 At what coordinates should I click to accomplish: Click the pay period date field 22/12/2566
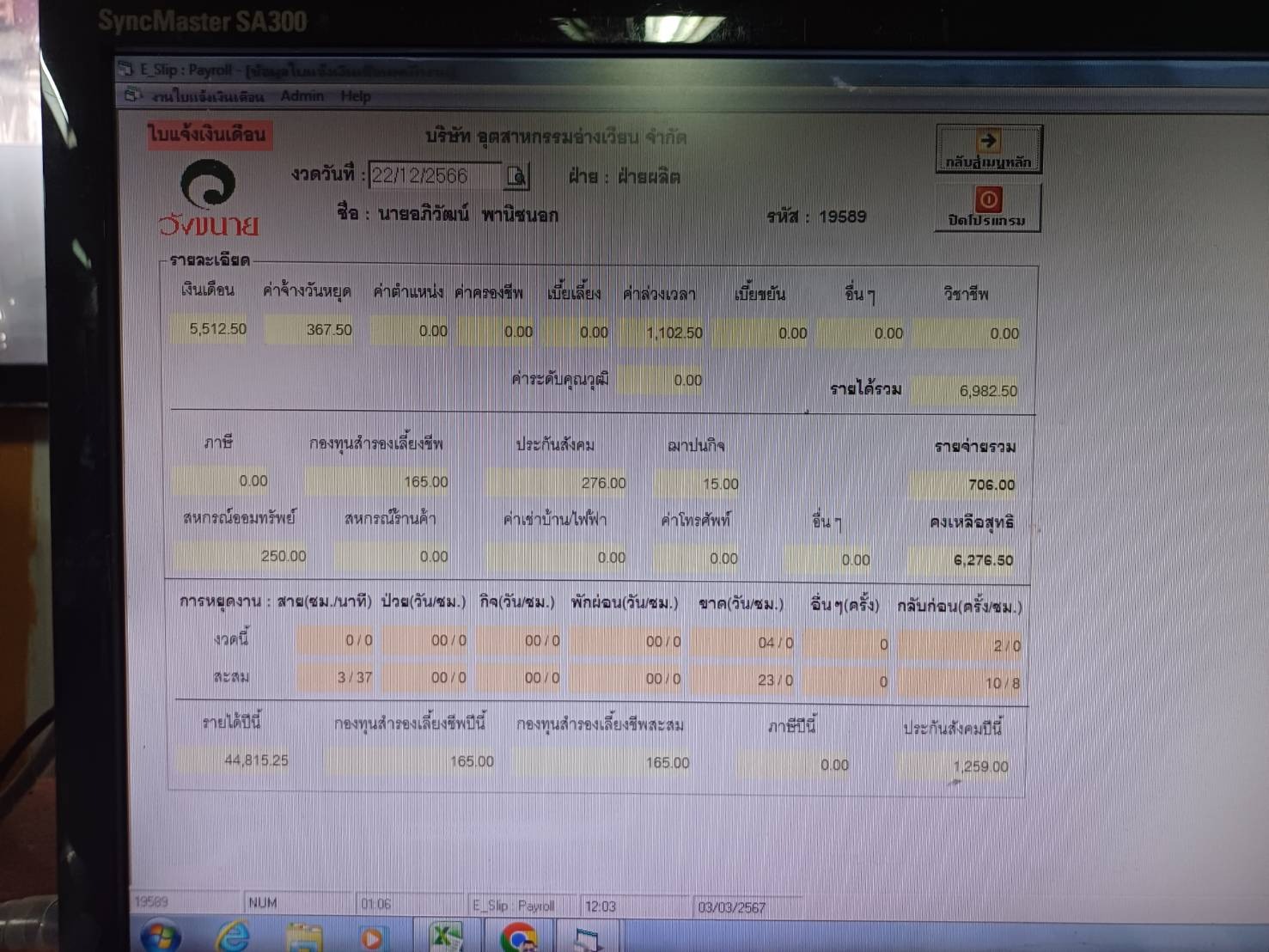coord(434,176)
